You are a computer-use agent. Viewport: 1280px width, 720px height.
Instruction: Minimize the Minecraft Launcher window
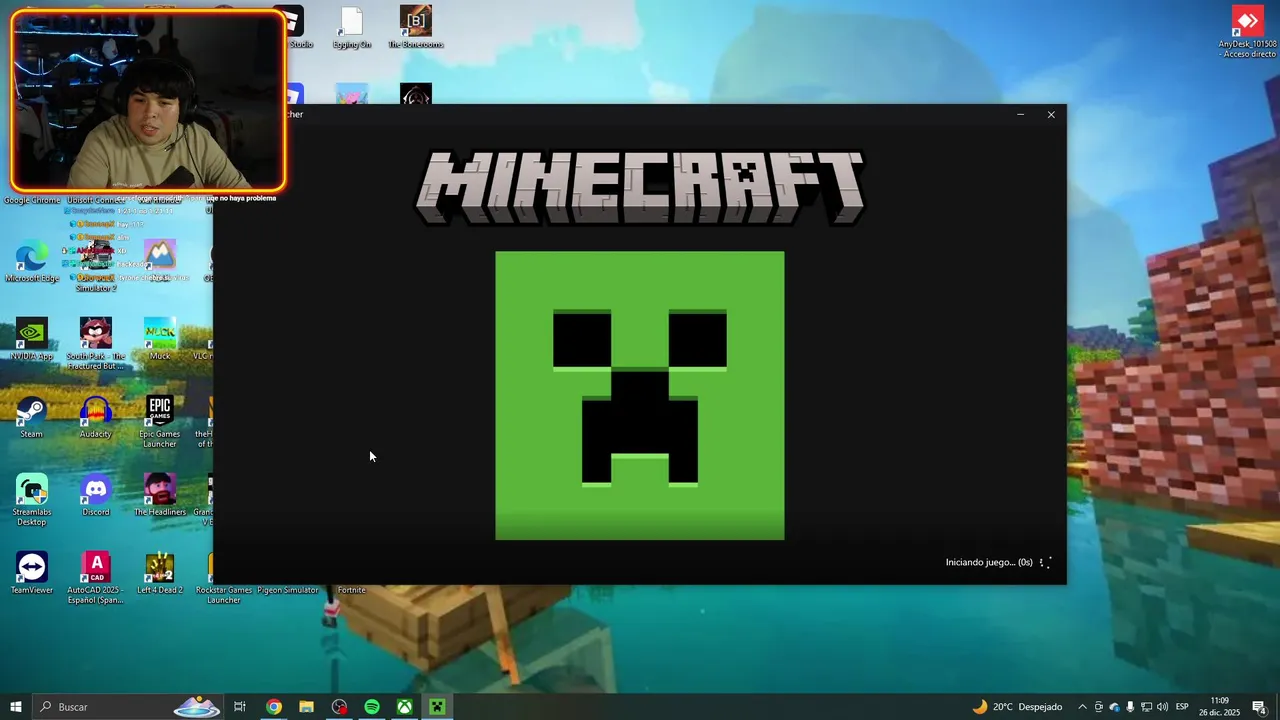pyautogui.click(x=1020, y=114)
